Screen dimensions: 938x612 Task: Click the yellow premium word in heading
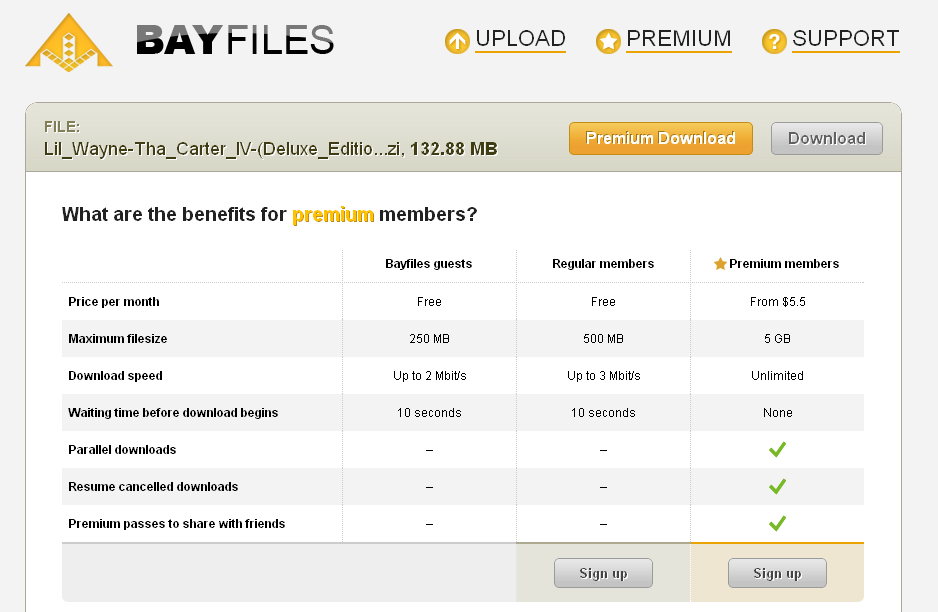[x=333, y=214]
